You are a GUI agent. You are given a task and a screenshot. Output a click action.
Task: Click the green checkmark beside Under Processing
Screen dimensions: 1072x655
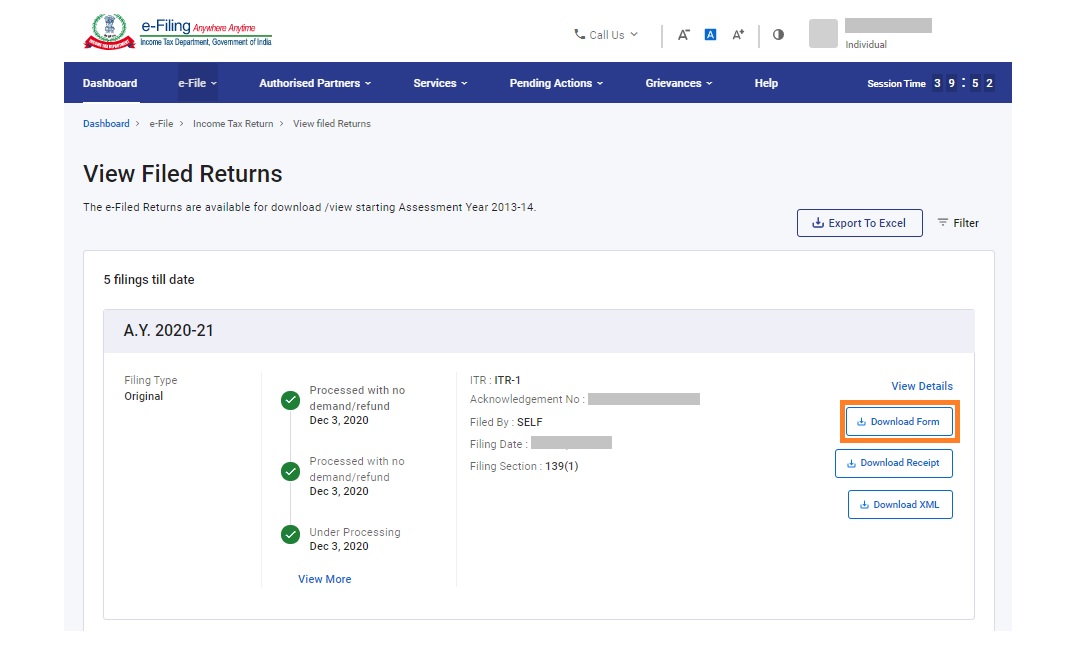pos(289,534)
